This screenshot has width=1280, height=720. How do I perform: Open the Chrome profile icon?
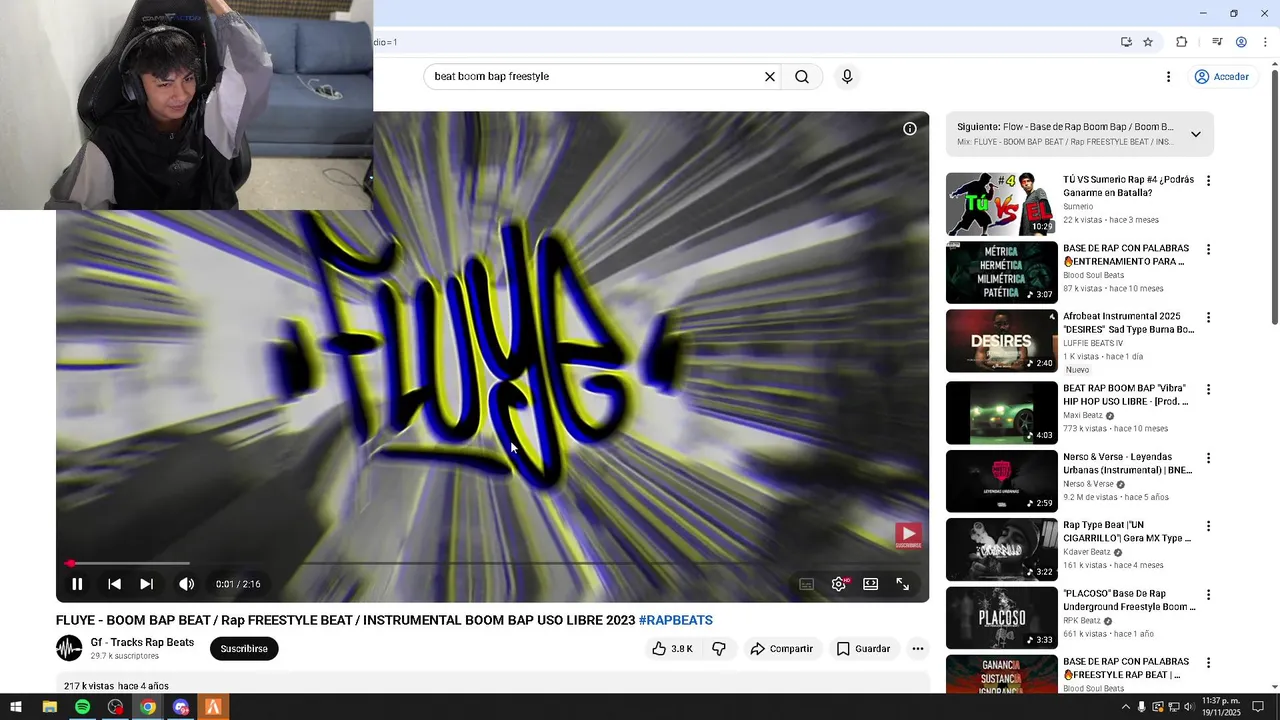1241,42
